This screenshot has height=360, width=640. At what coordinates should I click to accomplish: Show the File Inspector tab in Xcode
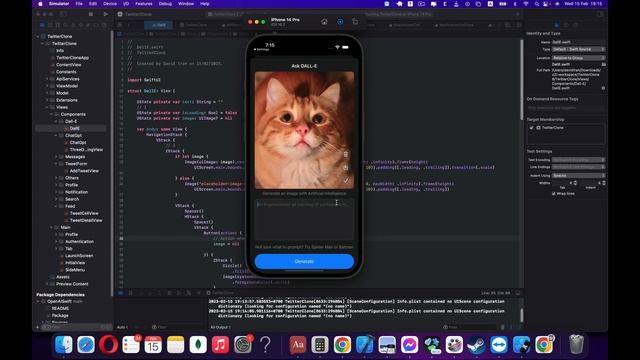pyautogui.click(x=556, y=25)
